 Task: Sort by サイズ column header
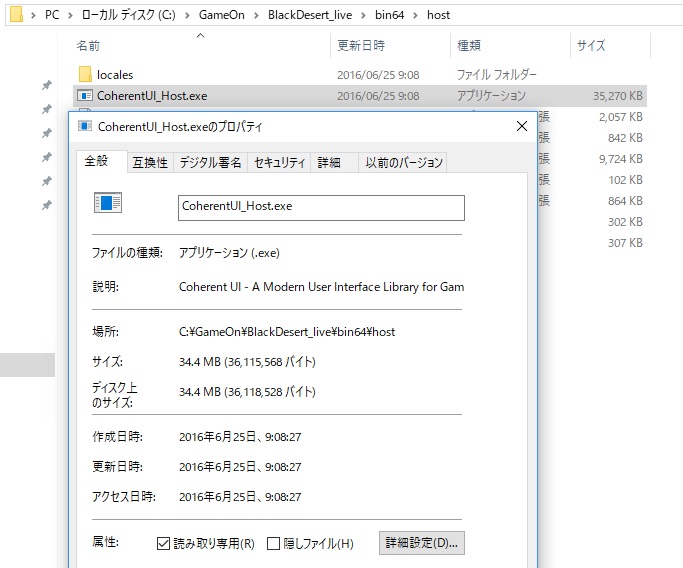591,46
